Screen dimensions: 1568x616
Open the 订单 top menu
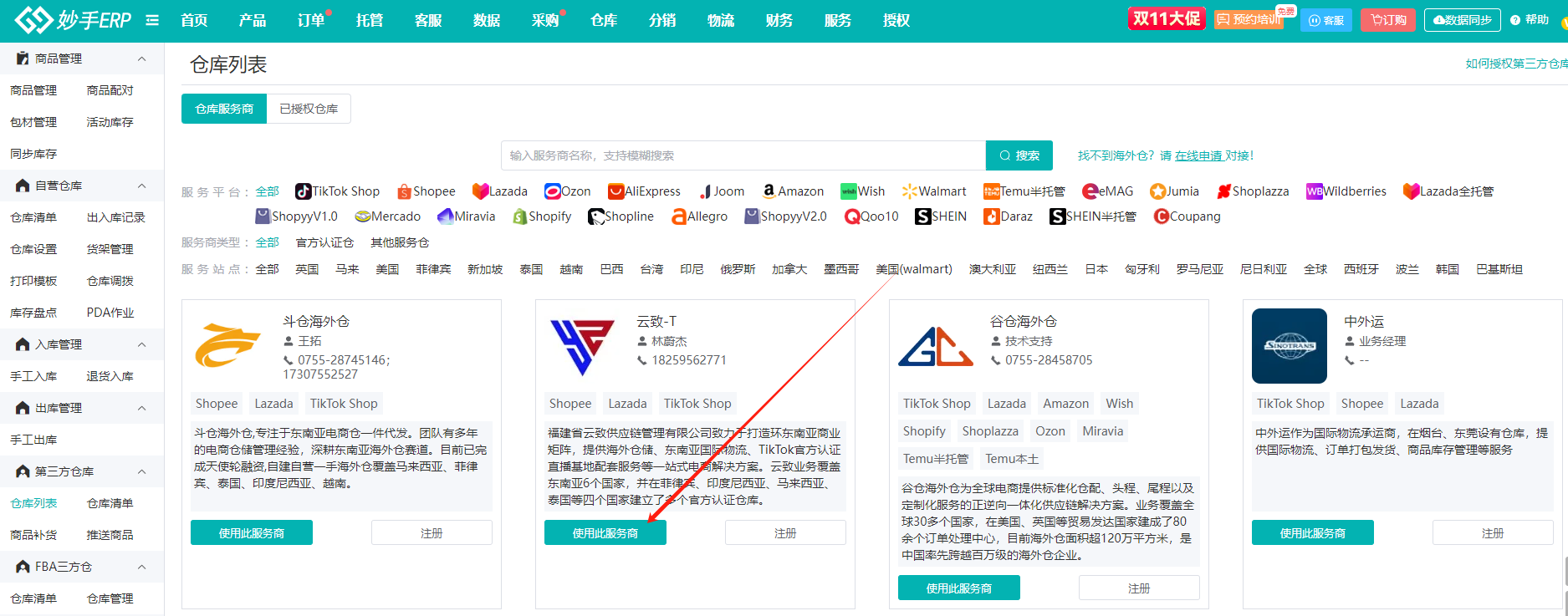coord(311,20)
